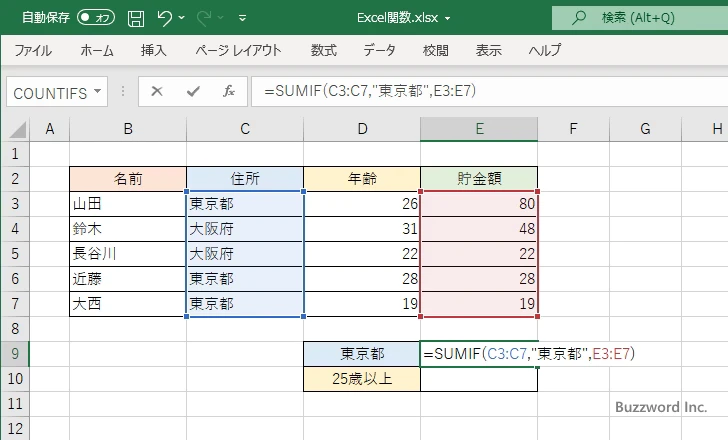The image size is (728, 440).
Task: Select row 9 header
Action: 15,354
